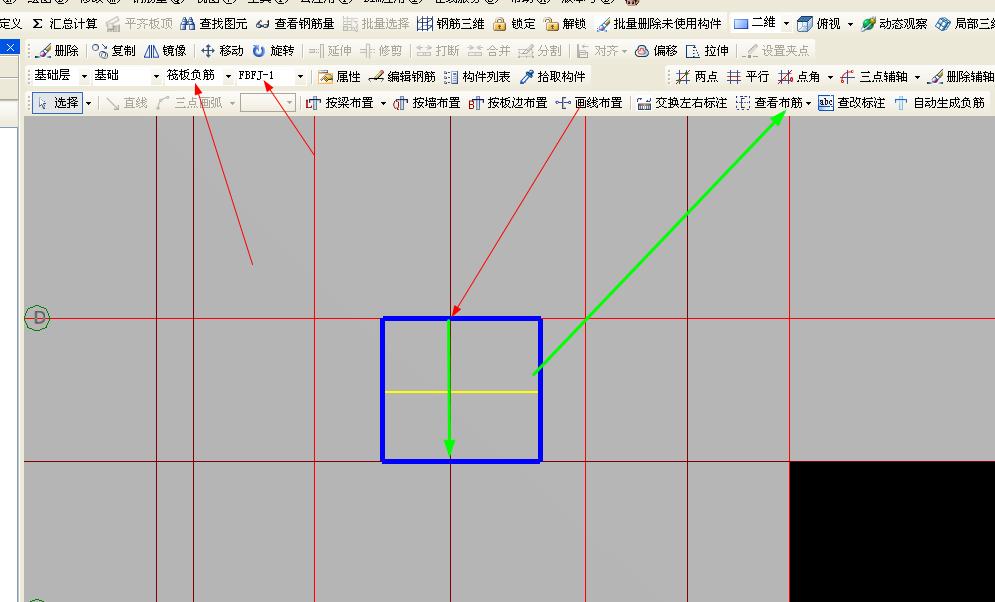Click 拾取构件 pick component tool
The height and width of the screenshot is (602, 995).
point(552,77)
